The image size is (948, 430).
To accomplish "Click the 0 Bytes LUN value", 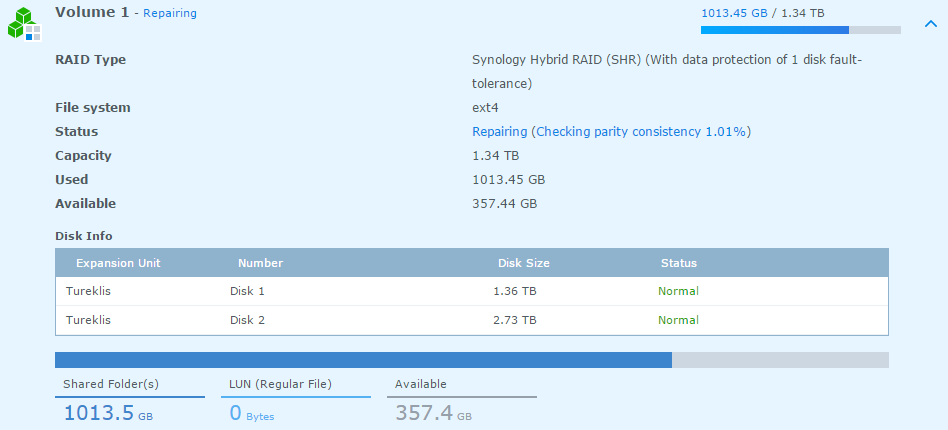I will 252,413.
